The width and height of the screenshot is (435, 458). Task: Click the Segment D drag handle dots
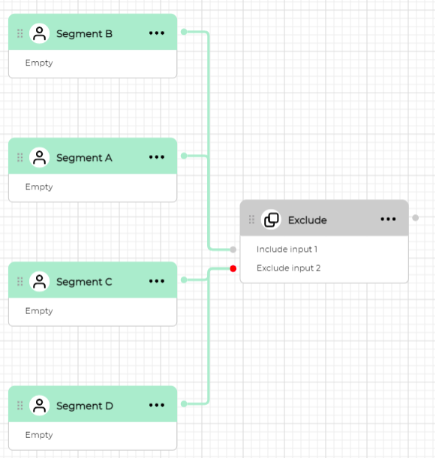[x=20, y=405]
